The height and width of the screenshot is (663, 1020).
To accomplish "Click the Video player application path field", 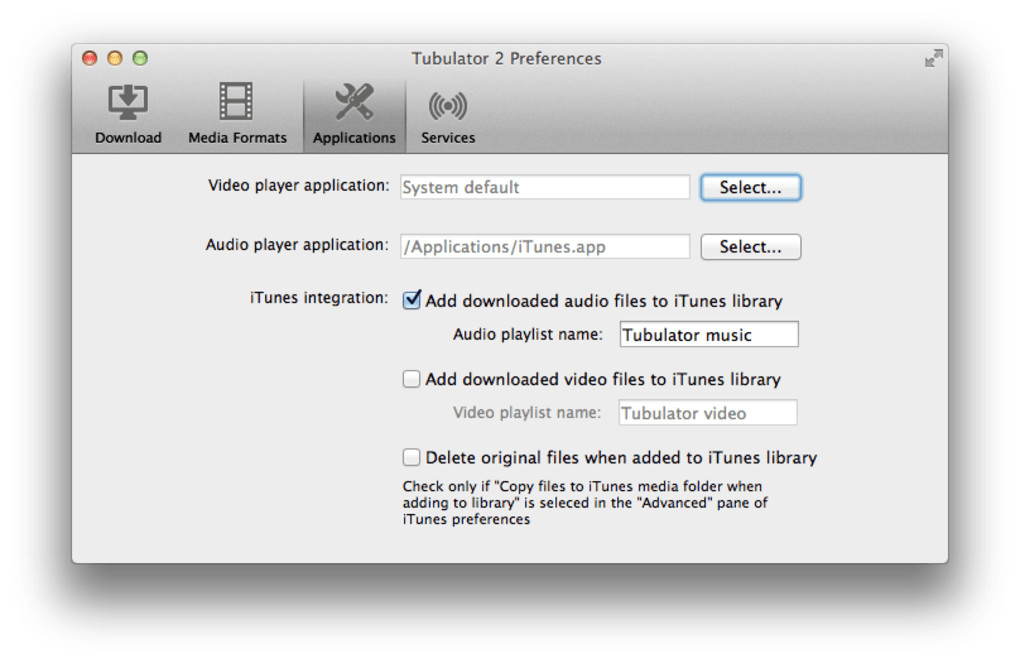I will coord(545,187).
